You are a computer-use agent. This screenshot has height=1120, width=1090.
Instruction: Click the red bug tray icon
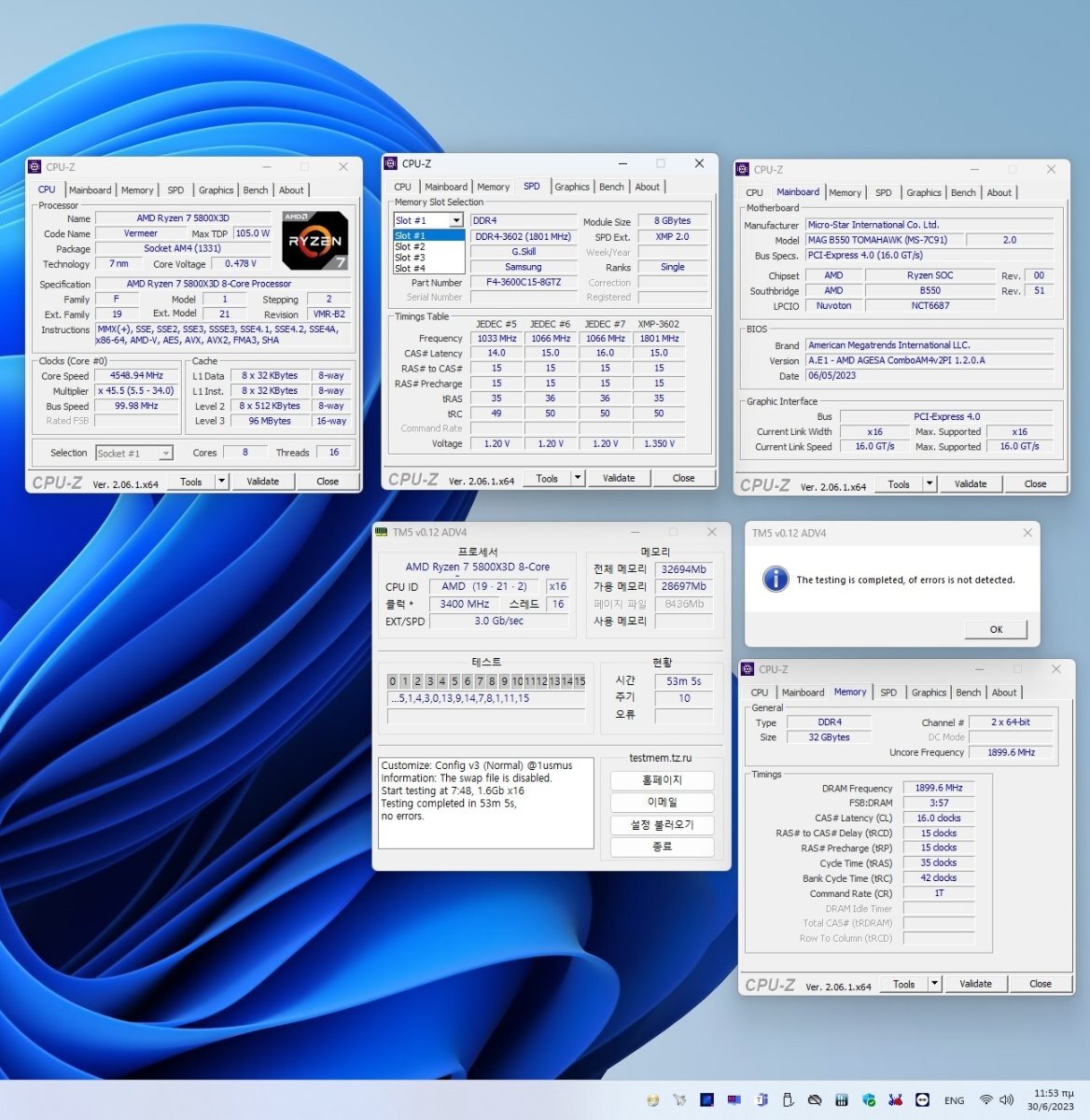point(895,1099)
